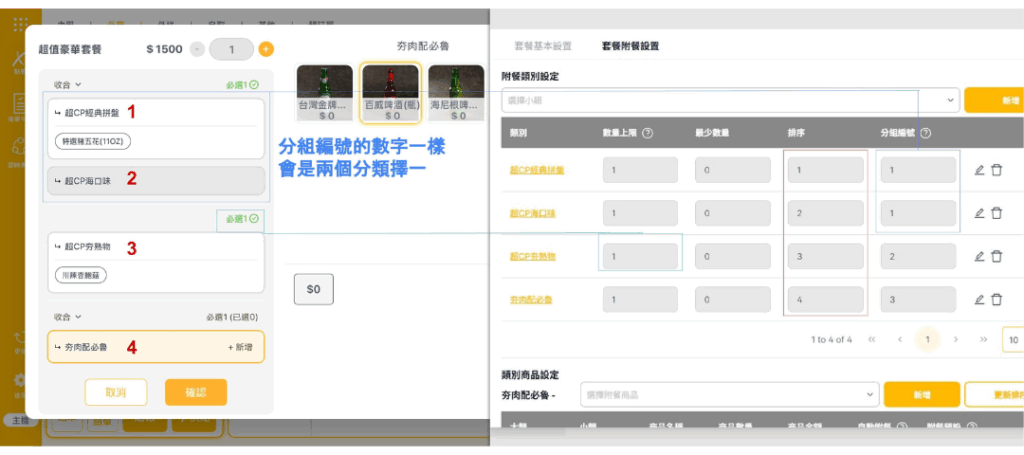The width and height of the screenshot is (1024, 455).
Task: Click help icon beside 數量上限 header
Action: pos(647,133)
